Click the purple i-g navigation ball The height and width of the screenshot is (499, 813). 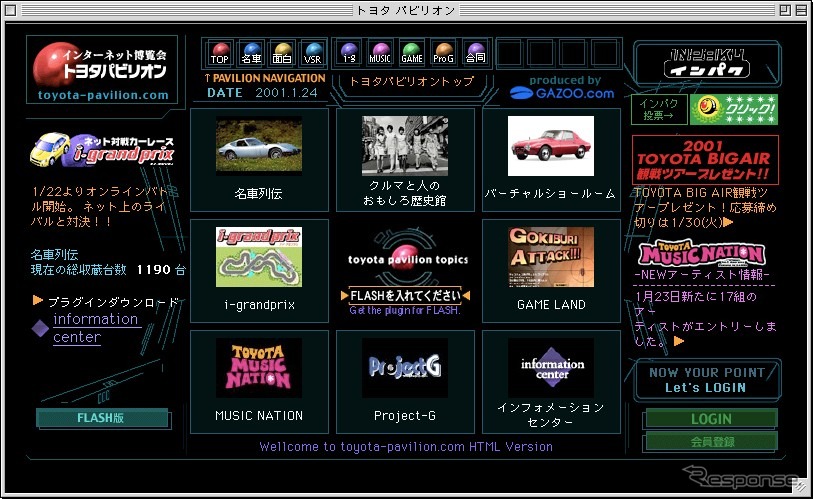[x=349, y=53]
